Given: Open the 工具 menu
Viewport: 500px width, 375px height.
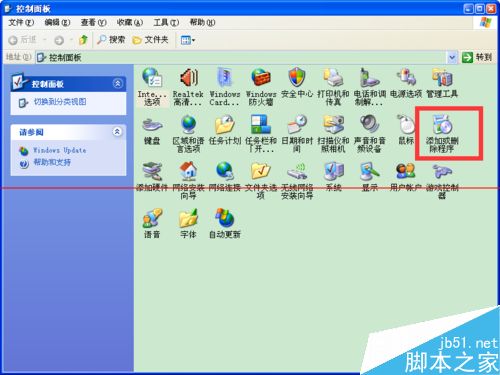Looking at the screenshot, I should pos(166,23).
